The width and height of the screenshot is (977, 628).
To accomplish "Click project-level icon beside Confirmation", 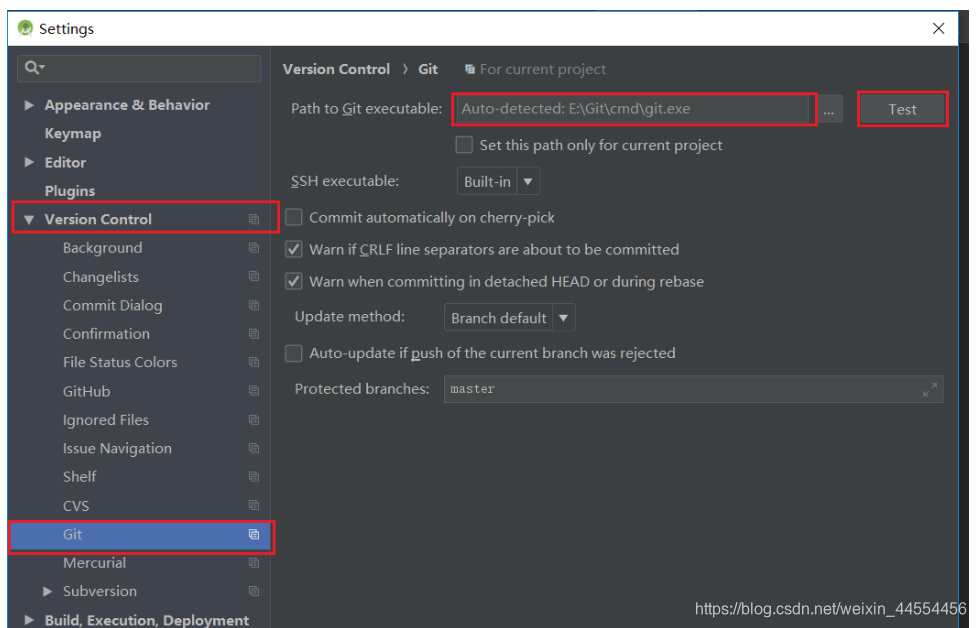I will (254, 334).
